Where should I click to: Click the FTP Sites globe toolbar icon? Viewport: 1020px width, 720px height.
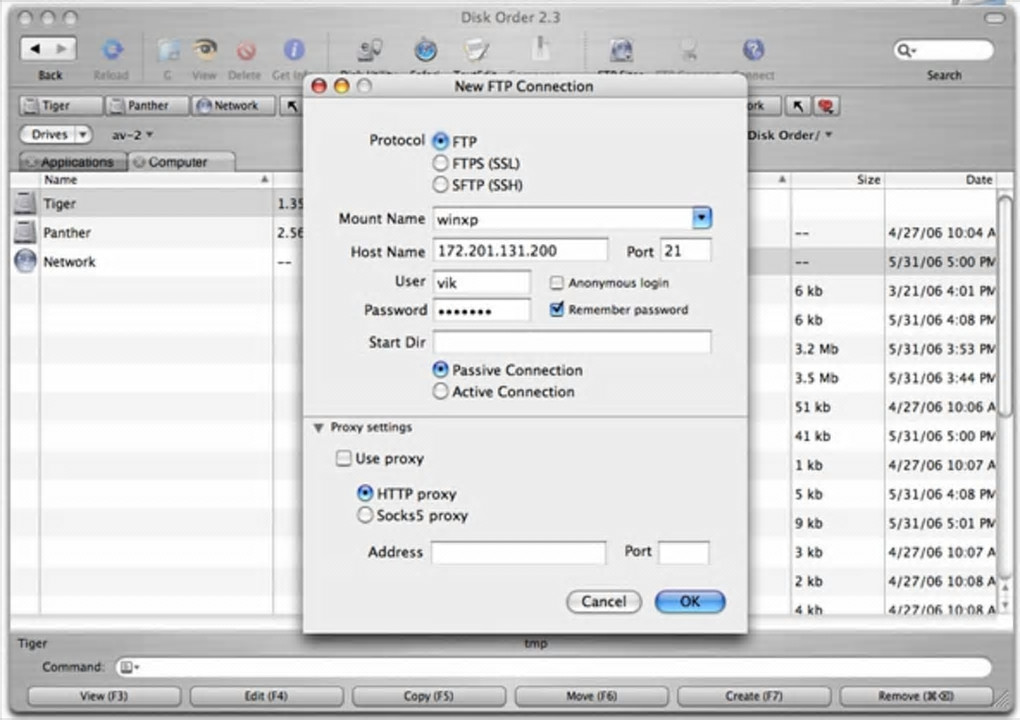pyautogui.click(x=621, y=50)
